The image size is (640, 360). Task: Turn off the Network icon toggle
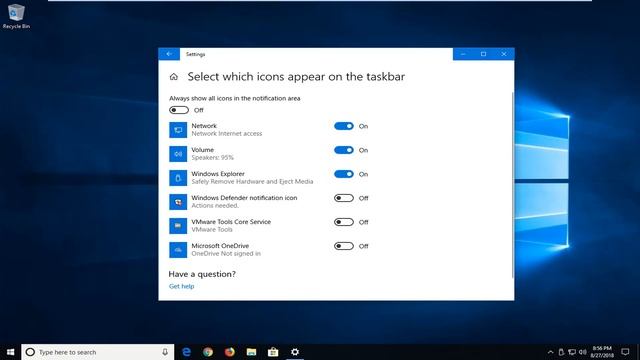(344, 126)
